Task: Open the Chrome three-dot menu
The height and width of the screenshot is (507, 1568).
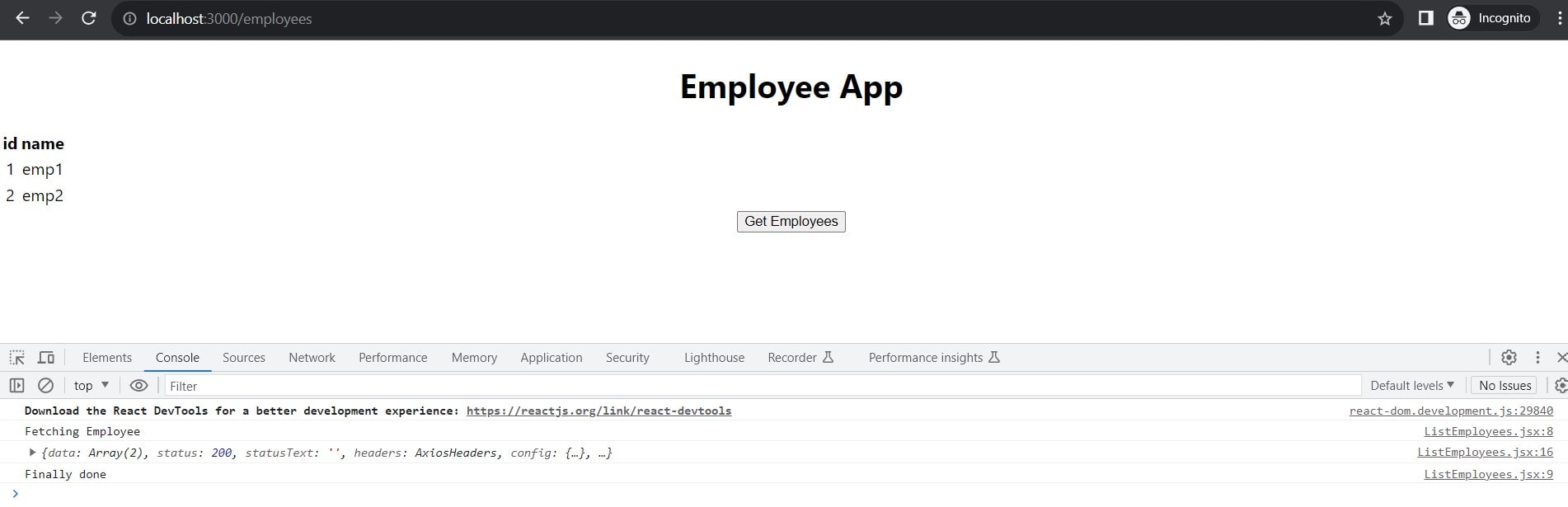Action: [x=1558, y=18]
